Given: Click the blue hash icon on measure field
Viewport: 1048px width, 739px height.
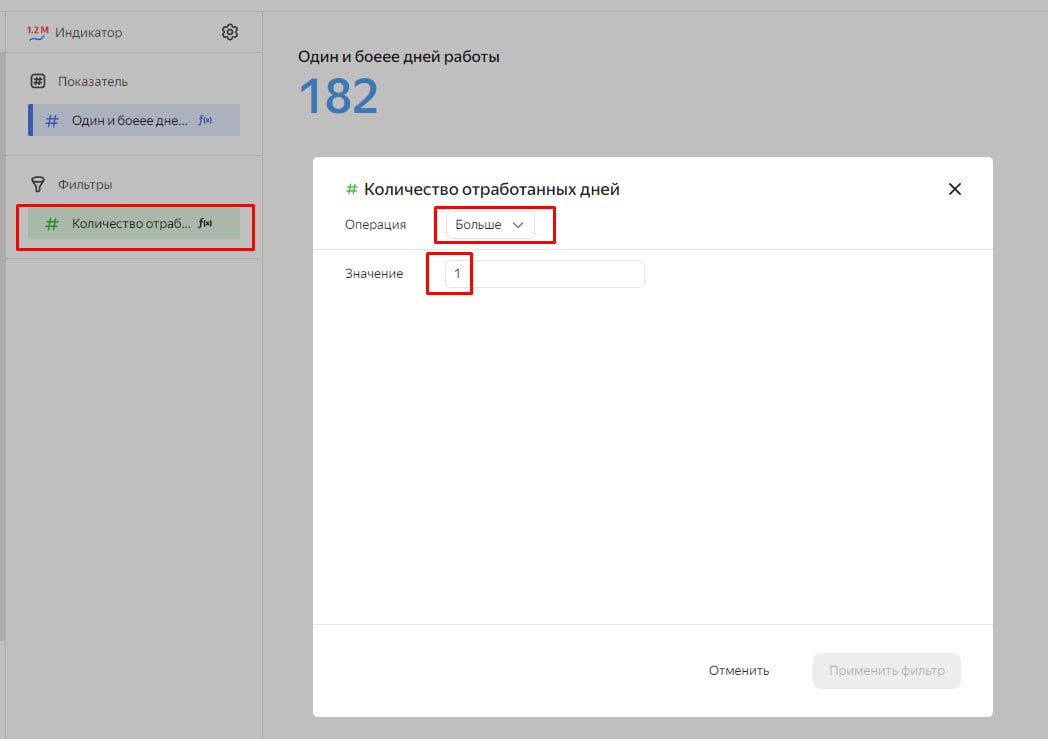Looking at the screenshot, I should click(x=51, y=121).
